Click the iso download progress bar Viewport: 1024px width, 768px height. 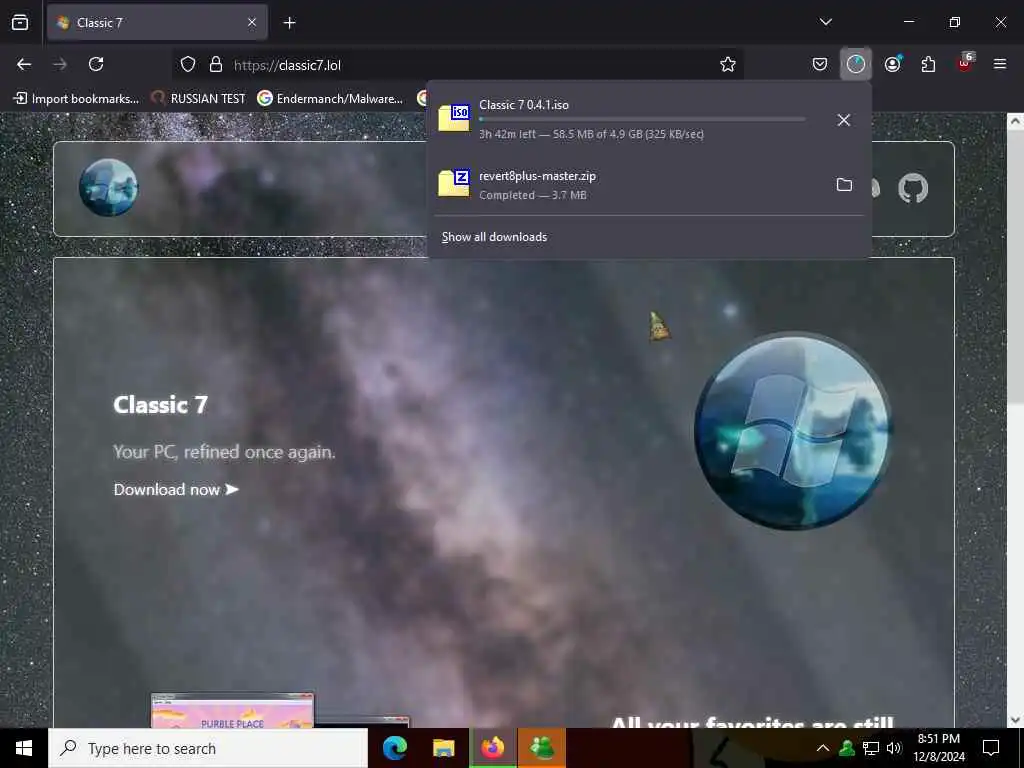pyautogui.click(x=642, y=120)
